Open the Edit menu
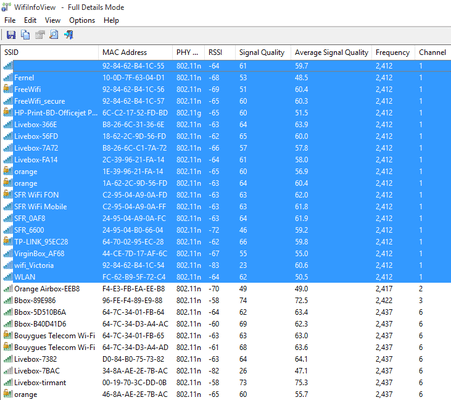The width and height of the screenshot is (451, 400). (x=30, y=20)
